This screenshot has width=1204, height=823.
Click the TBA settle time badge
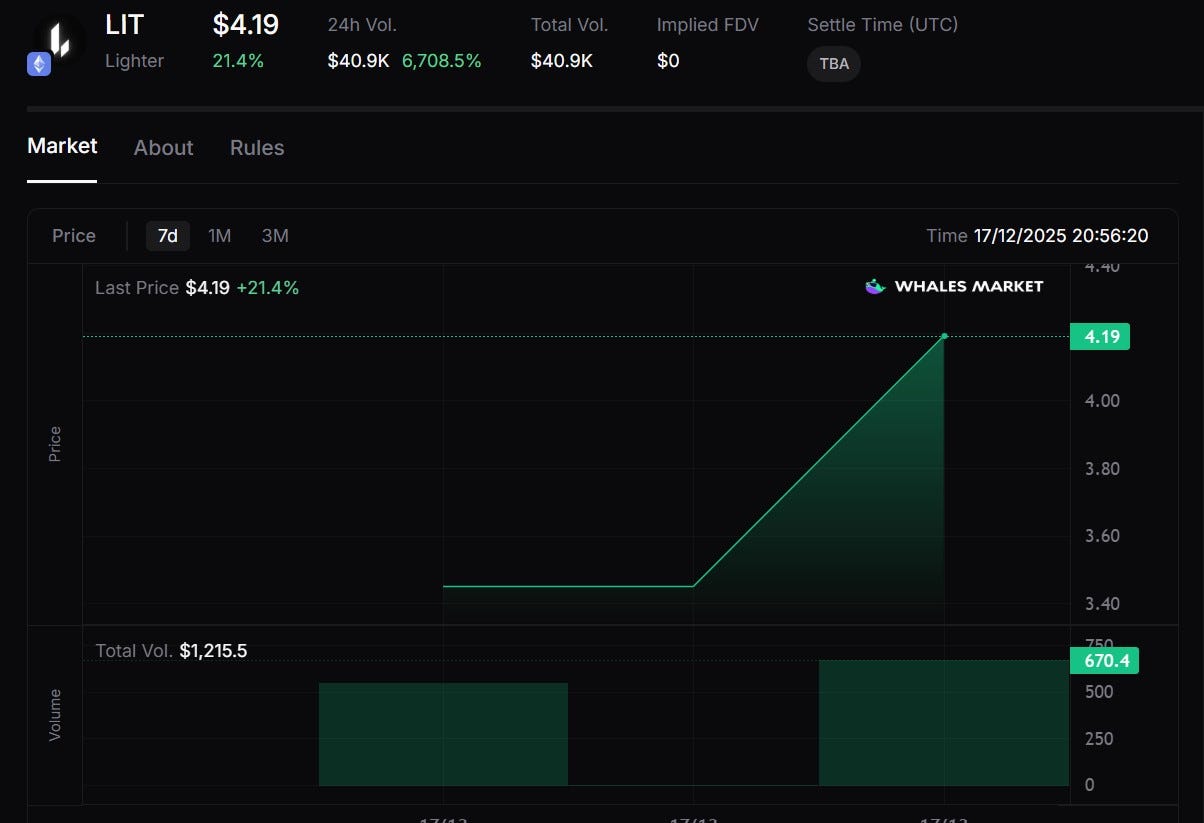point(833,63)
